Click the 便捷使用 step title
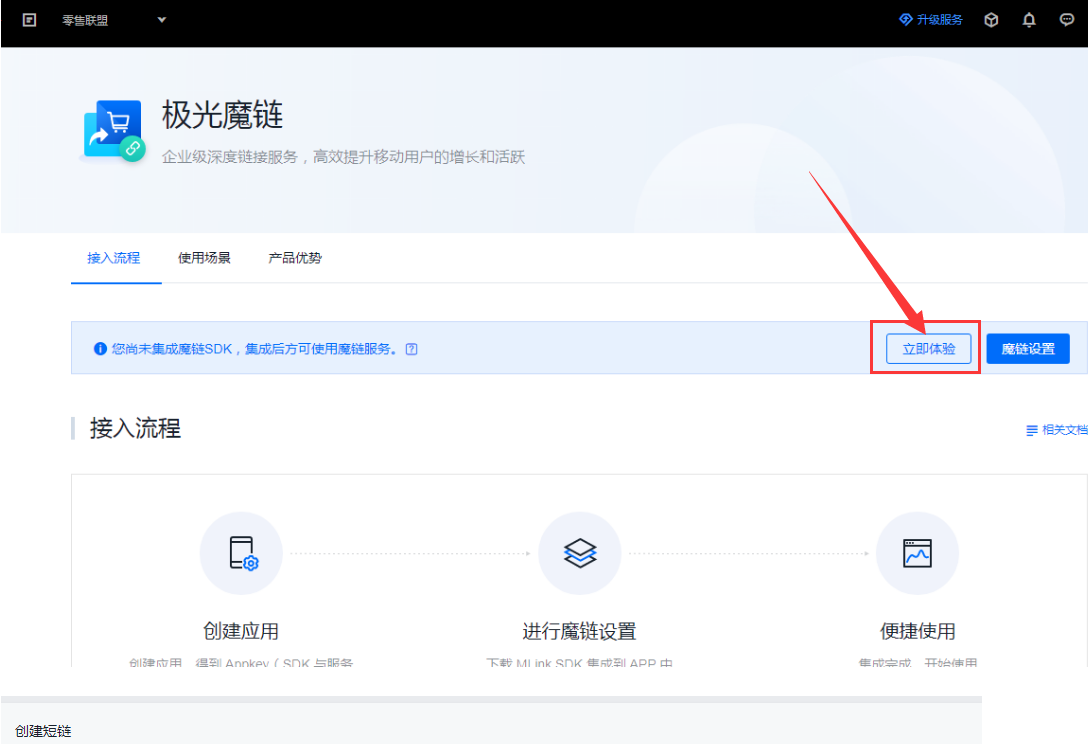 pyautogui.click(x=917, y=631)
